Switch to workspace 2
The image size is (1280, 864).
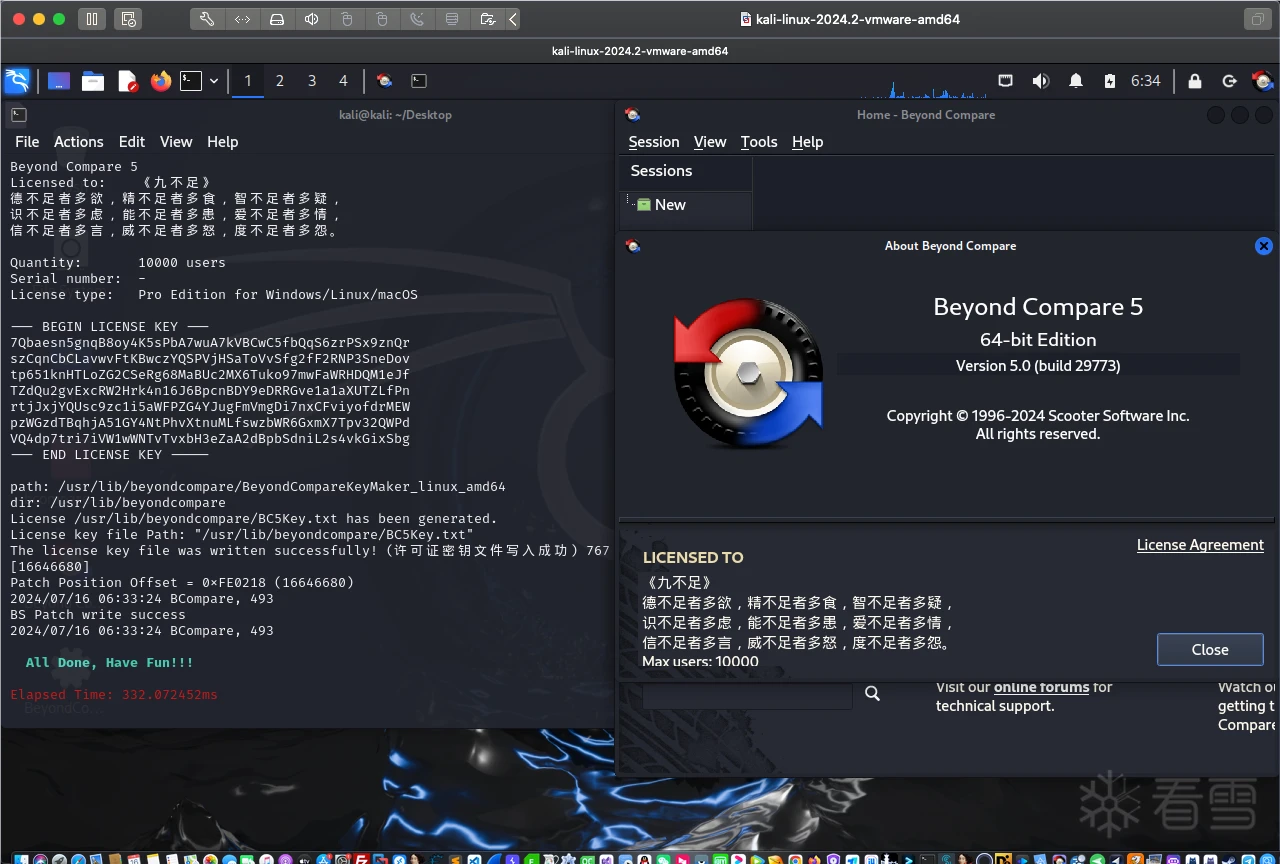pyautogui.click(x=280, y=81)
